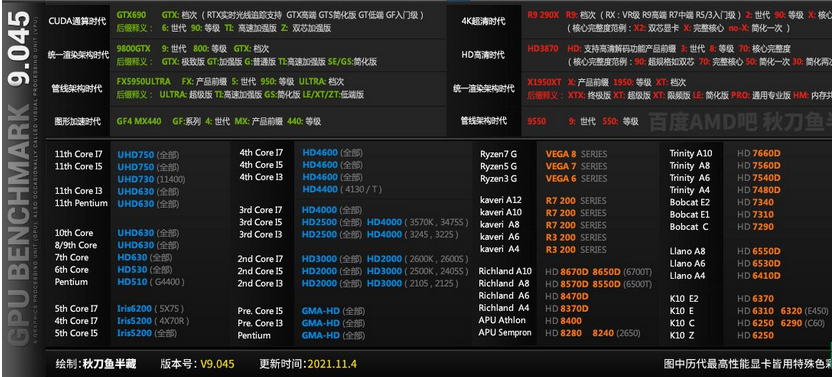Click the HD 8670D entry
This screenshot has height=377, width=832.
coord(567,272)
